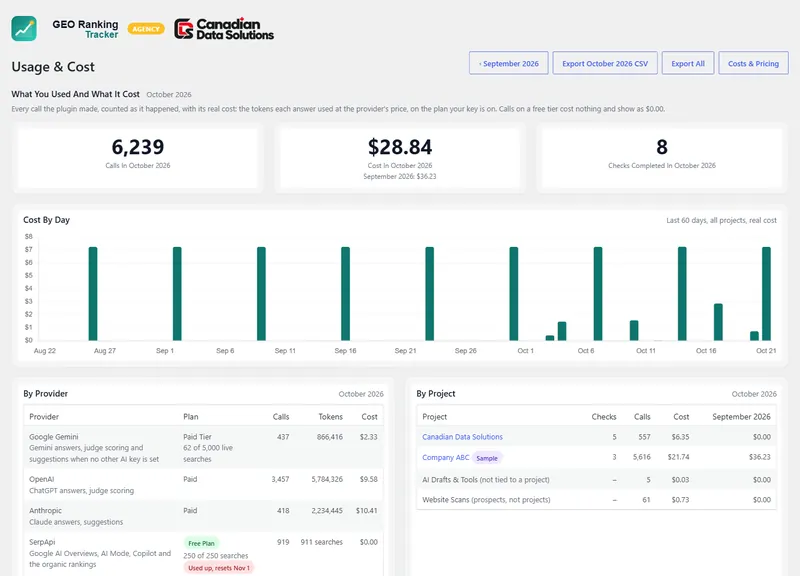Screen dimensions: 800x576
Task: Click the GEO Ranking Tracker chart logo icon
Action: click(x=24, y=29)
